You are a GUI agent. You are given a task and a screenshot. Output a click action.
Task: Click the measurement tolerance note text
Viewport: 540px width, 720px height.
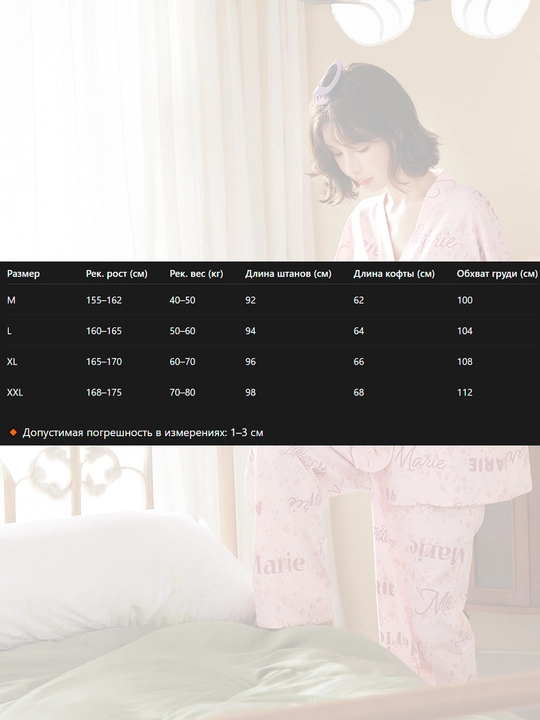coord(143,433)
